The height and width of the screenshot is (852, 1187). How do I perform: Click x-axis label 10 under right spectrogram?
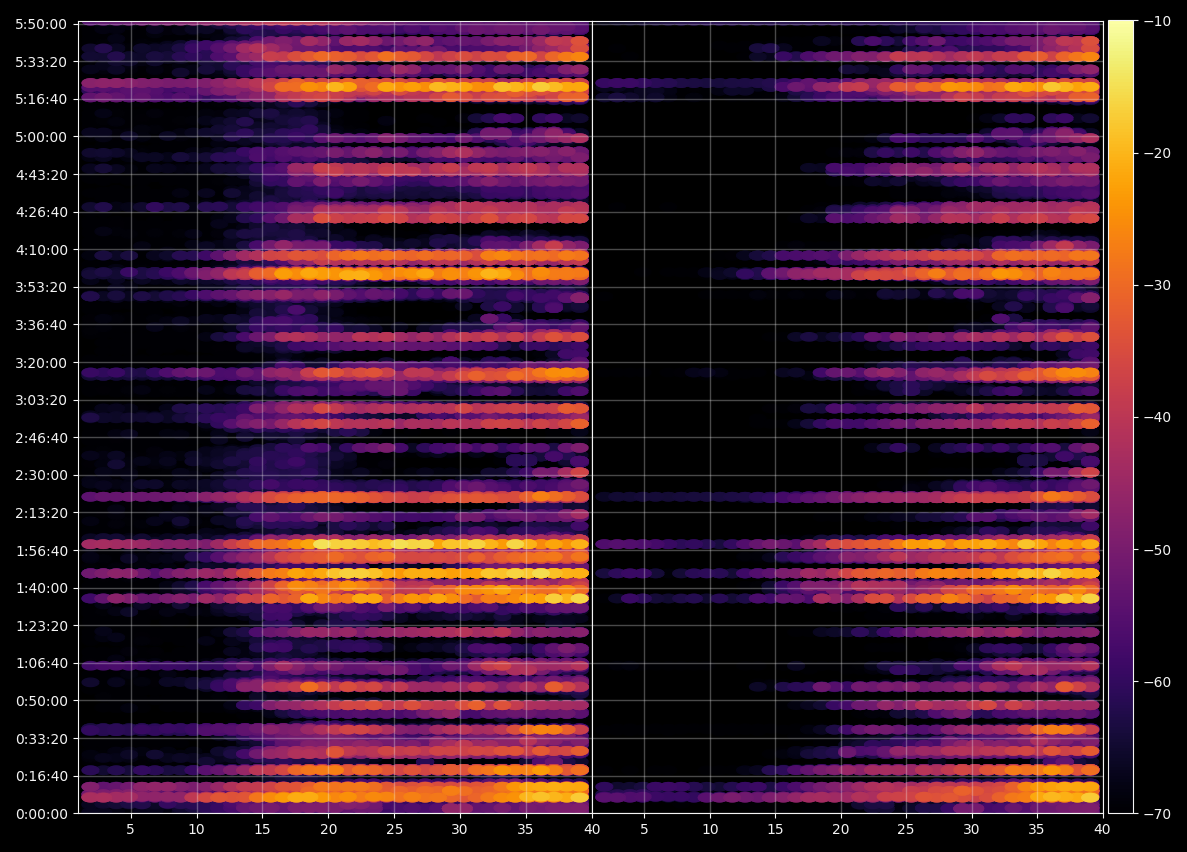(x=709, y=829)
